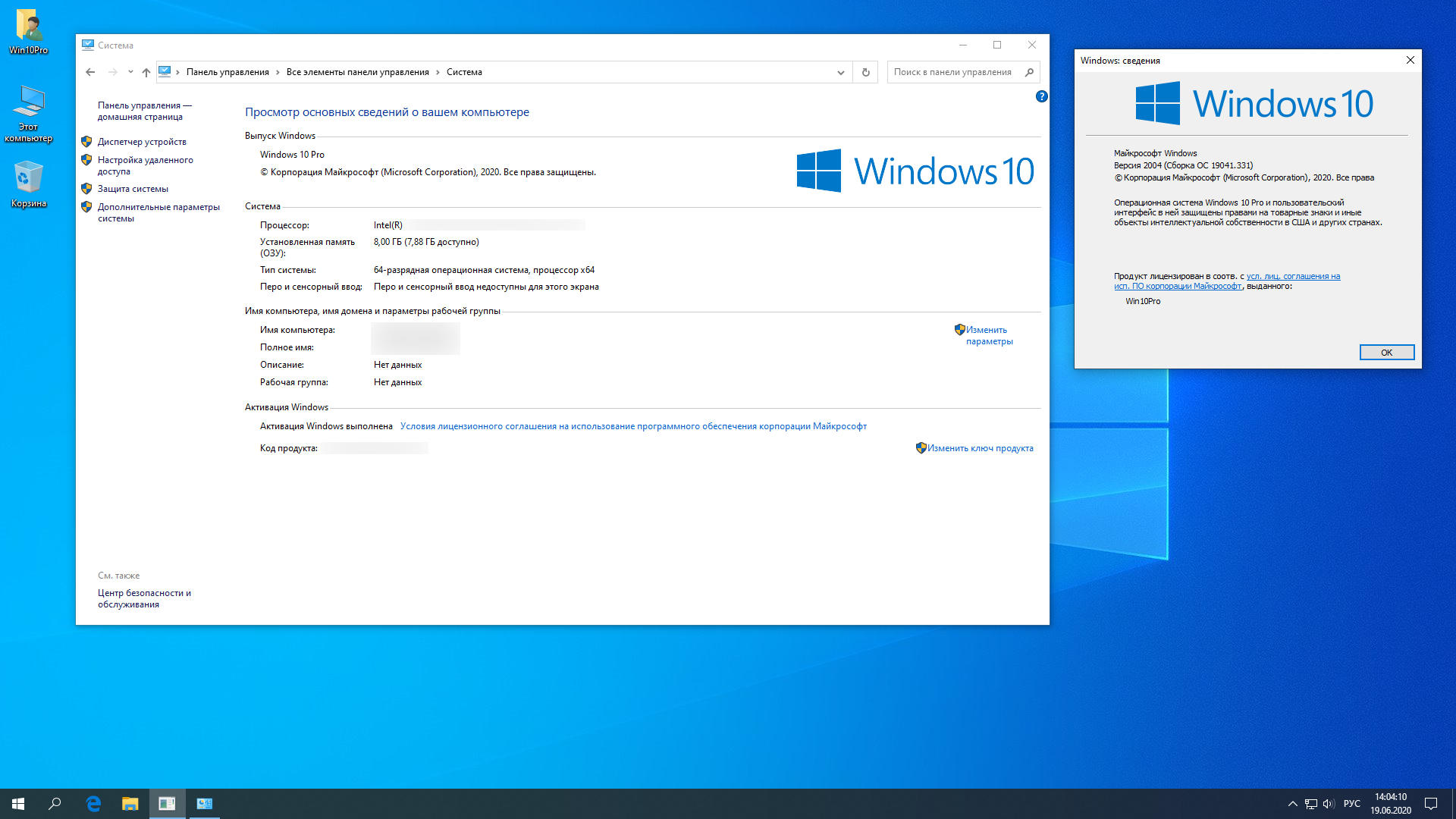Click shield icon beside Дополнительные параметры системы

pyautogui.click(x=86, y=206)
